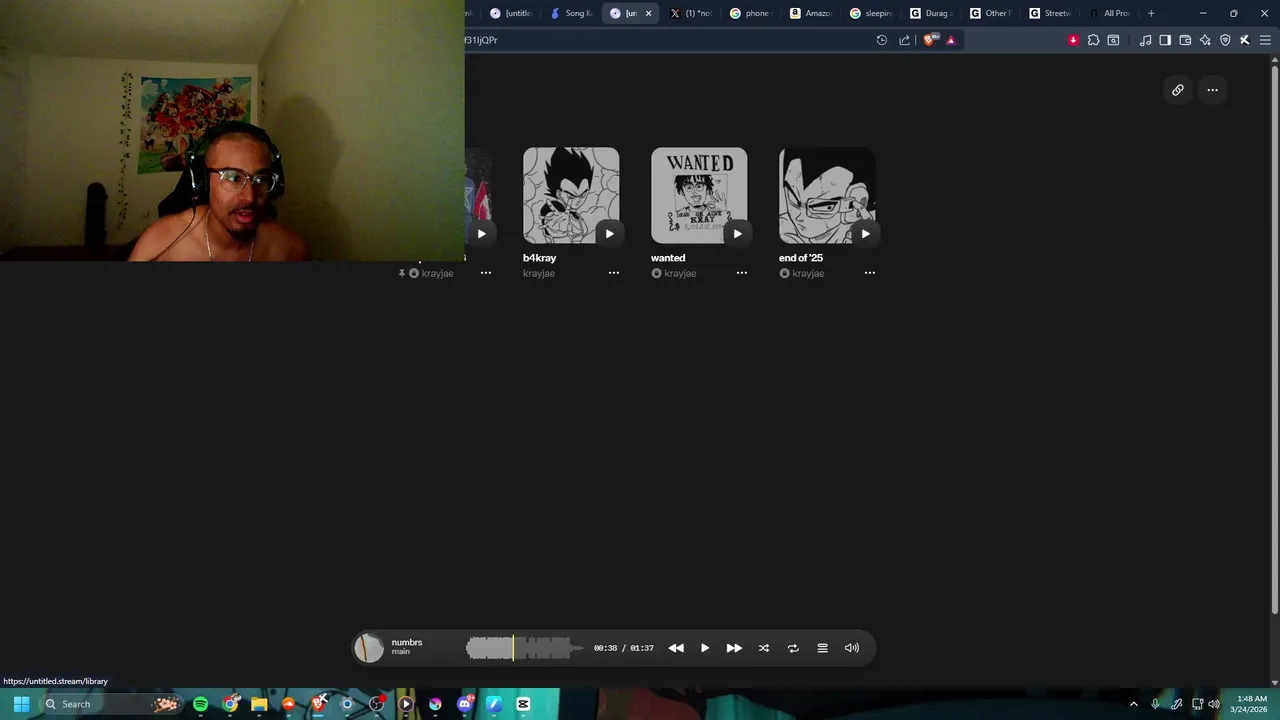Open system volume tray icon
The height and width of the screenshot is (720, 1280).
[1214, 704]
